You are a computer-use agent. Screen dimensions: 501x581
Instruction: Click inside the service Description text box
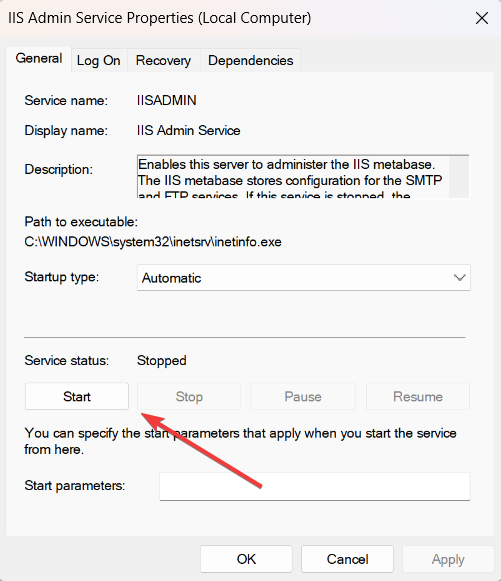(293, 177)
